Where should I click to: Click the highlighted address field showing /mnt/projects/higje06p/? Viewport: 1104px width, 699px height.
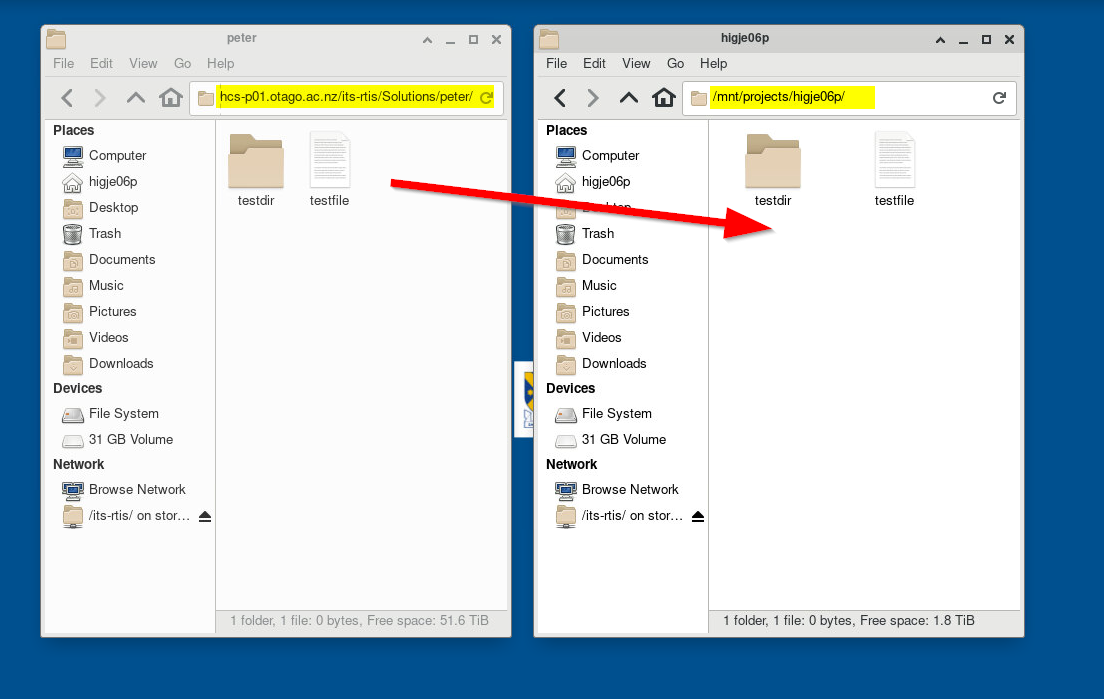(x=790, y=98)
